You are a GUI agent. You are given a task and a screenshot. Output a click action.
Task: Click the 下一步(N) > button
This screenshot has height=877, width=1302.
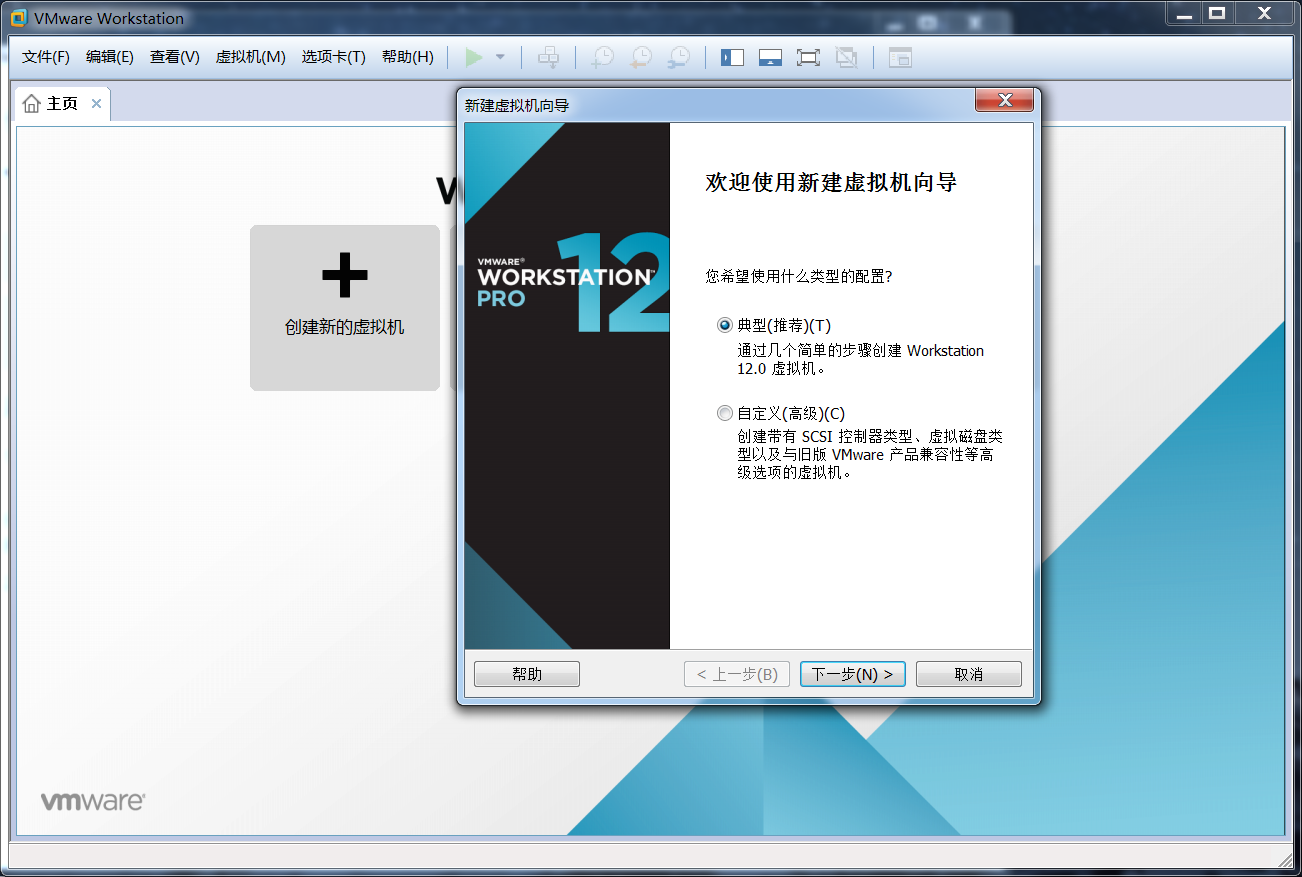[853, 674]
